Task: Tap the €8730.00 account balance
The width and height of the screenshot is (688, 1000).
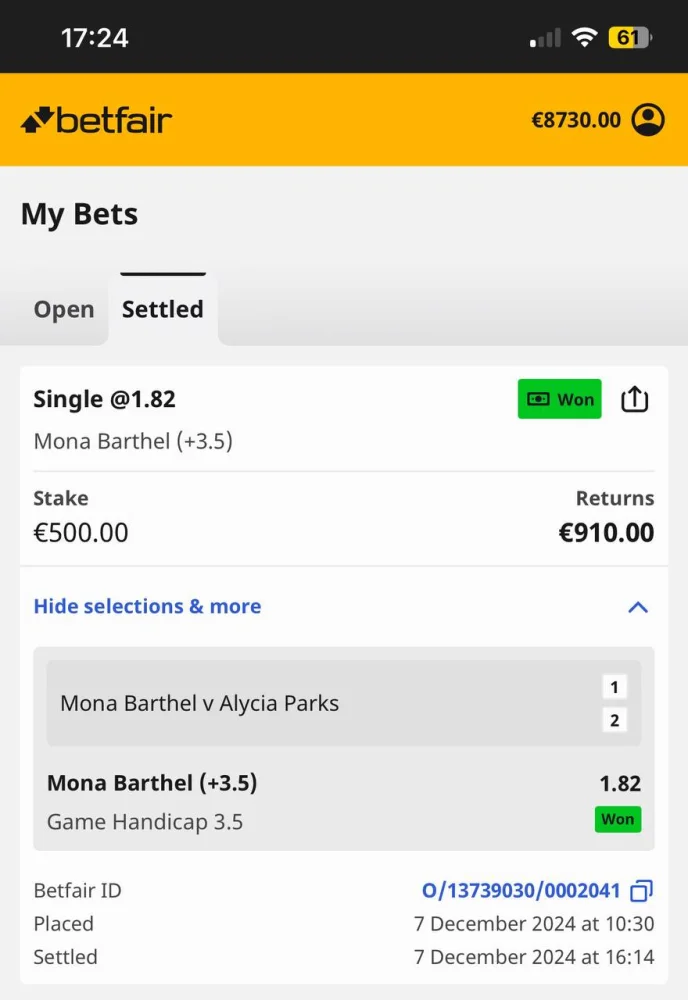Action: [x=576, y=120]
